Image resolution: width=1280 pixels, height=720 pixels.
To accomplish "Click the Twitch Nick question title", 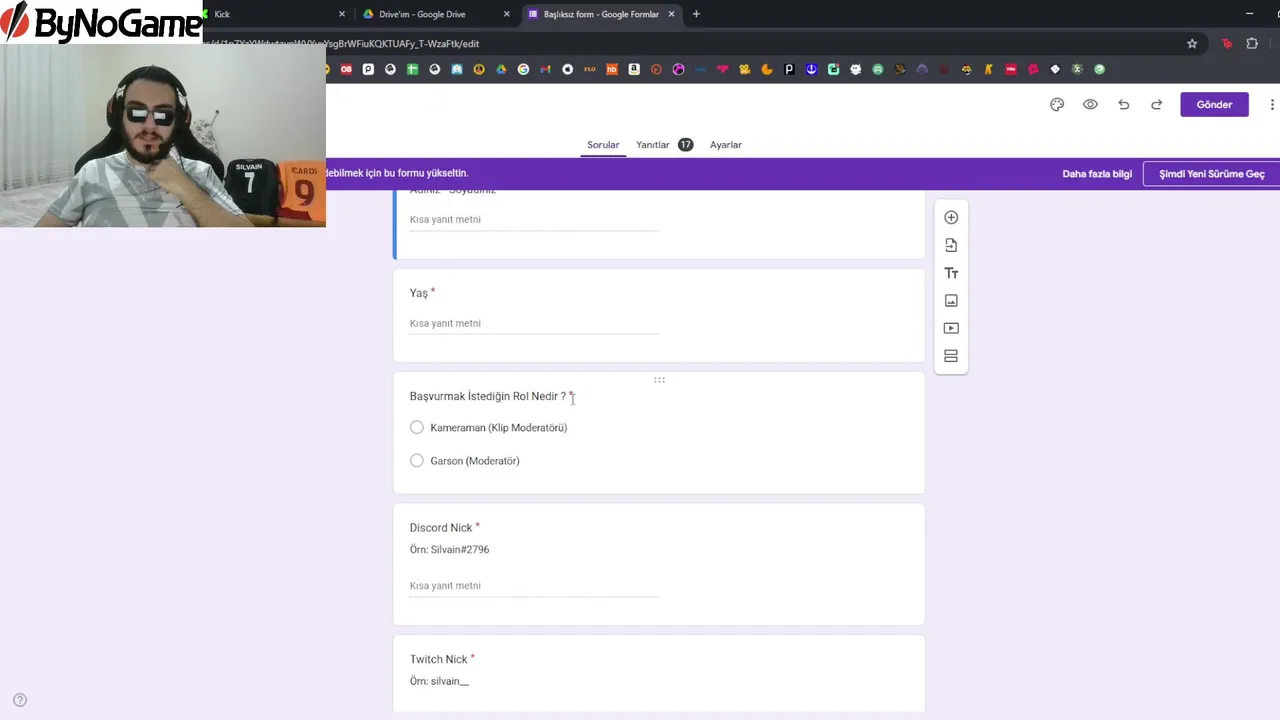I will point(438,659).
